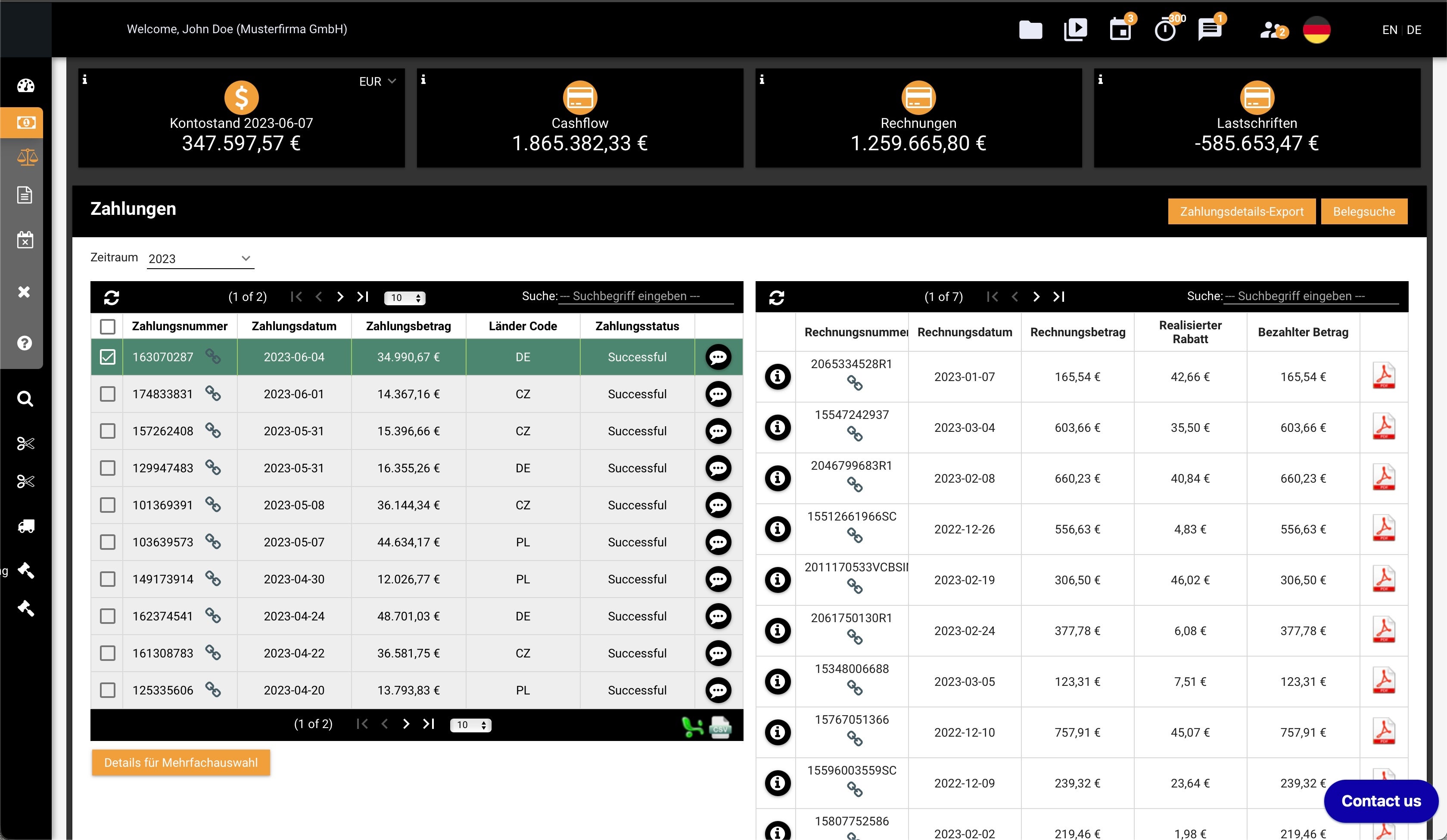Click the Belegsuche button
1447x840 pixels.
point(1363,212)
